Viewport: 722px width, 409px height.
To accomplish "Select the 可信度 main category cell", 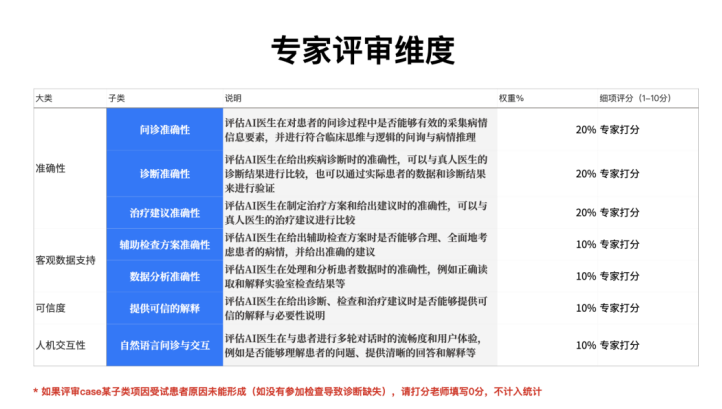I will pos(50,308).
